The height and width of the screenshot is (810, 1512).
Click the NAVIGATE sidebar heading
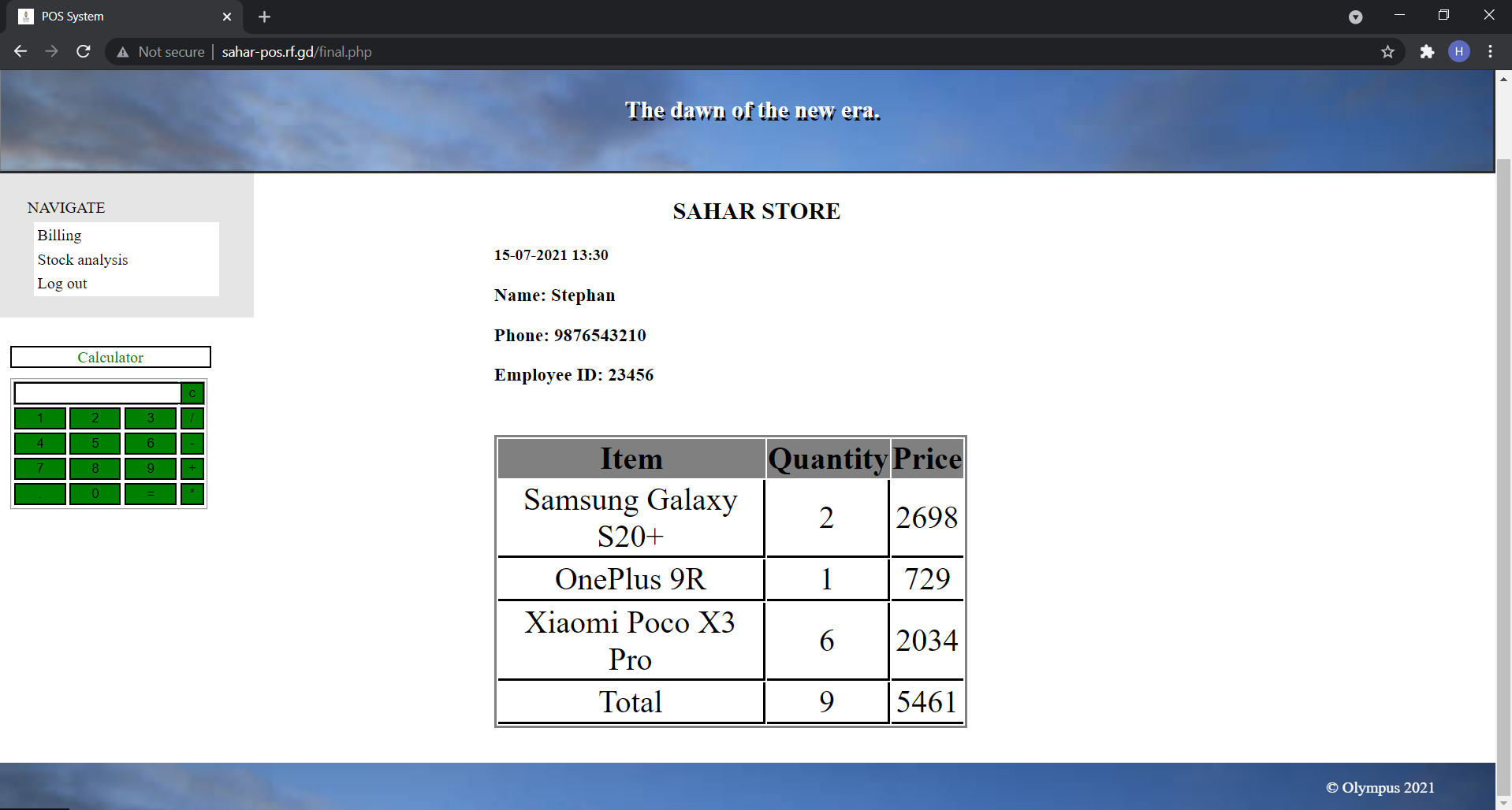click(66, 208)
